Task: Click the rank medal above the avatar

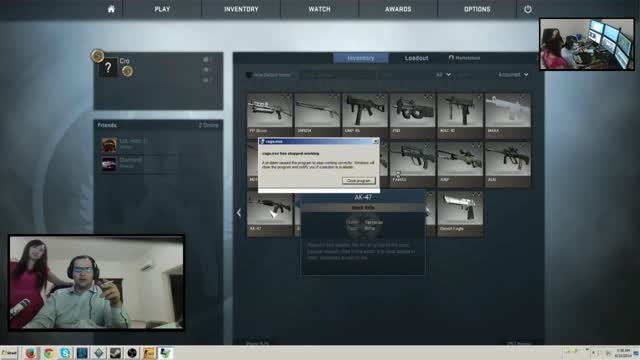Action: 97,56
